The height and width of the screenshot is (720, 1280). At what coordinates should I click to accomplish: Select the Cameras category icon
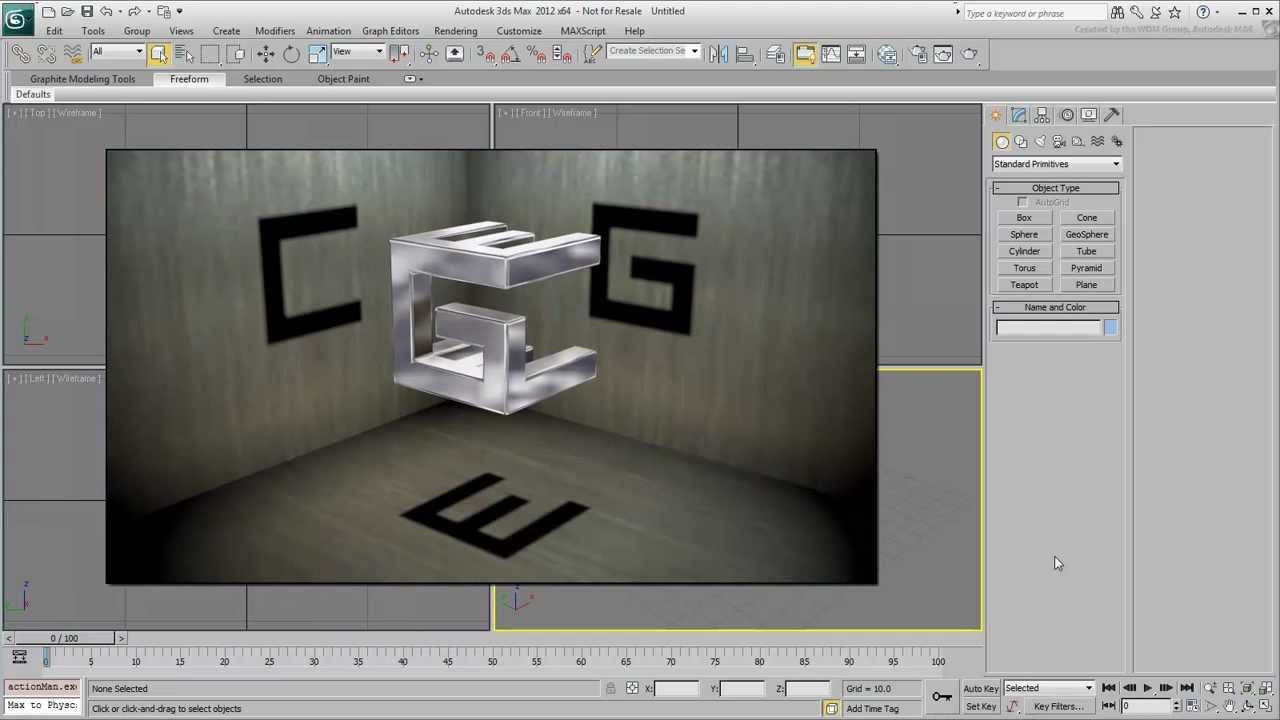pyautogui.click(x=1059, y=142)
